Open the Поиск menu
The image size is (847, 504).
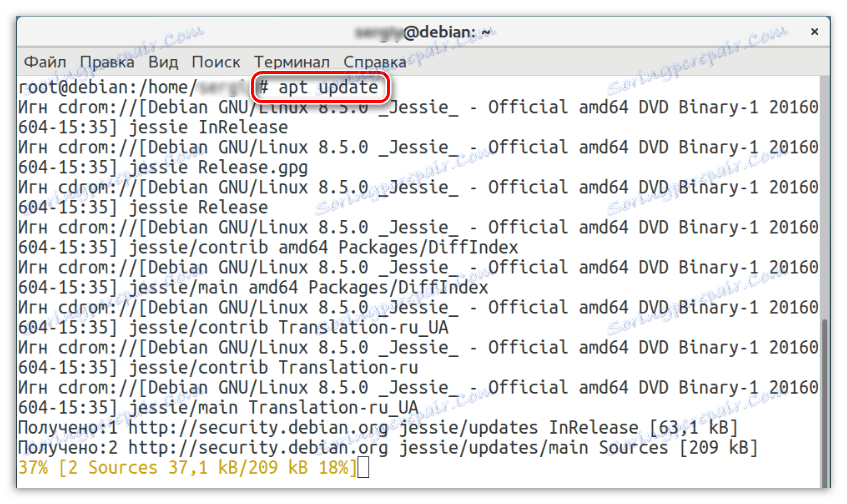tap(216, 61)
